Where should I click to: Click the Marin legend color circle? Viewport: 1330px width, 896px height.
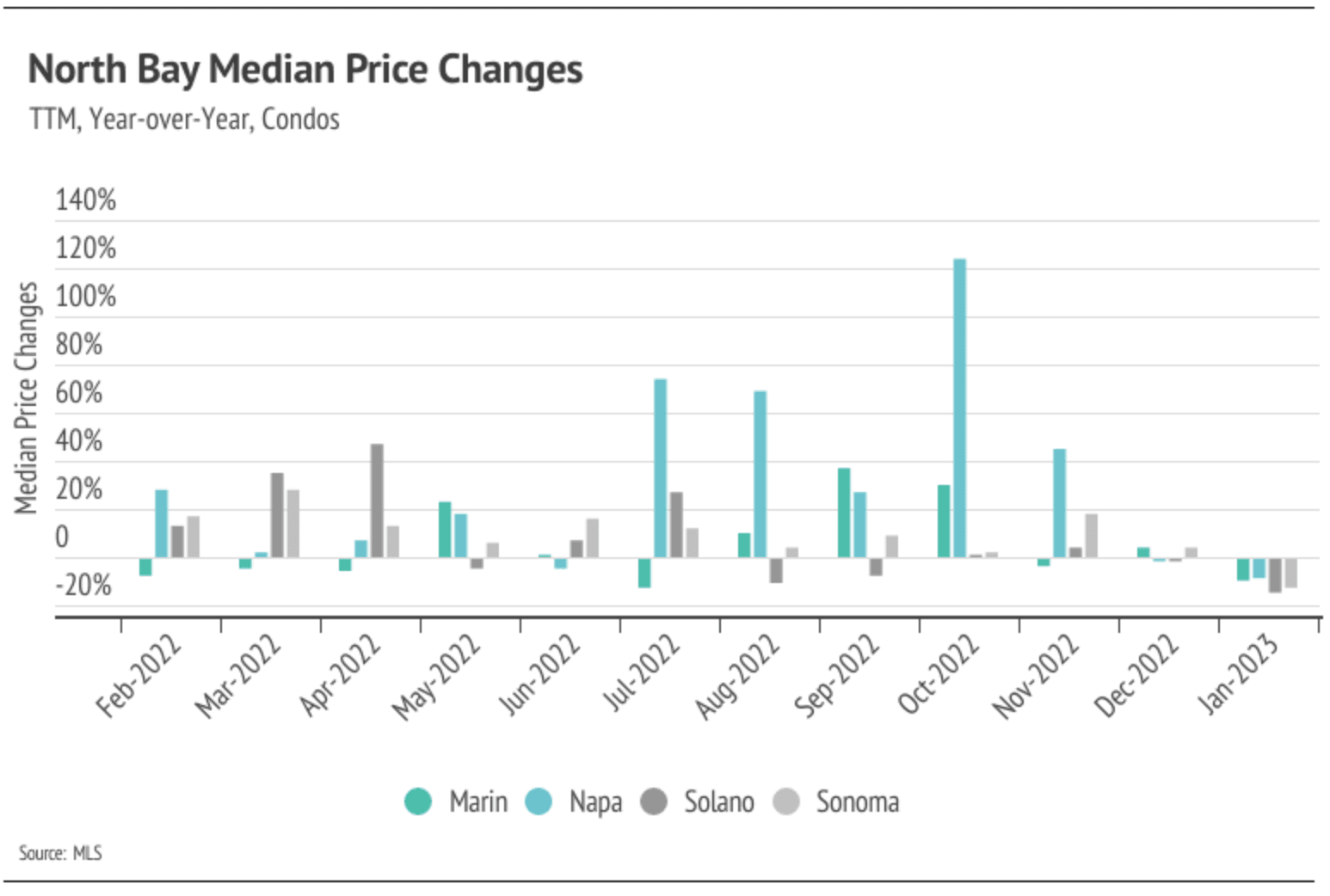tap(418, 801)
